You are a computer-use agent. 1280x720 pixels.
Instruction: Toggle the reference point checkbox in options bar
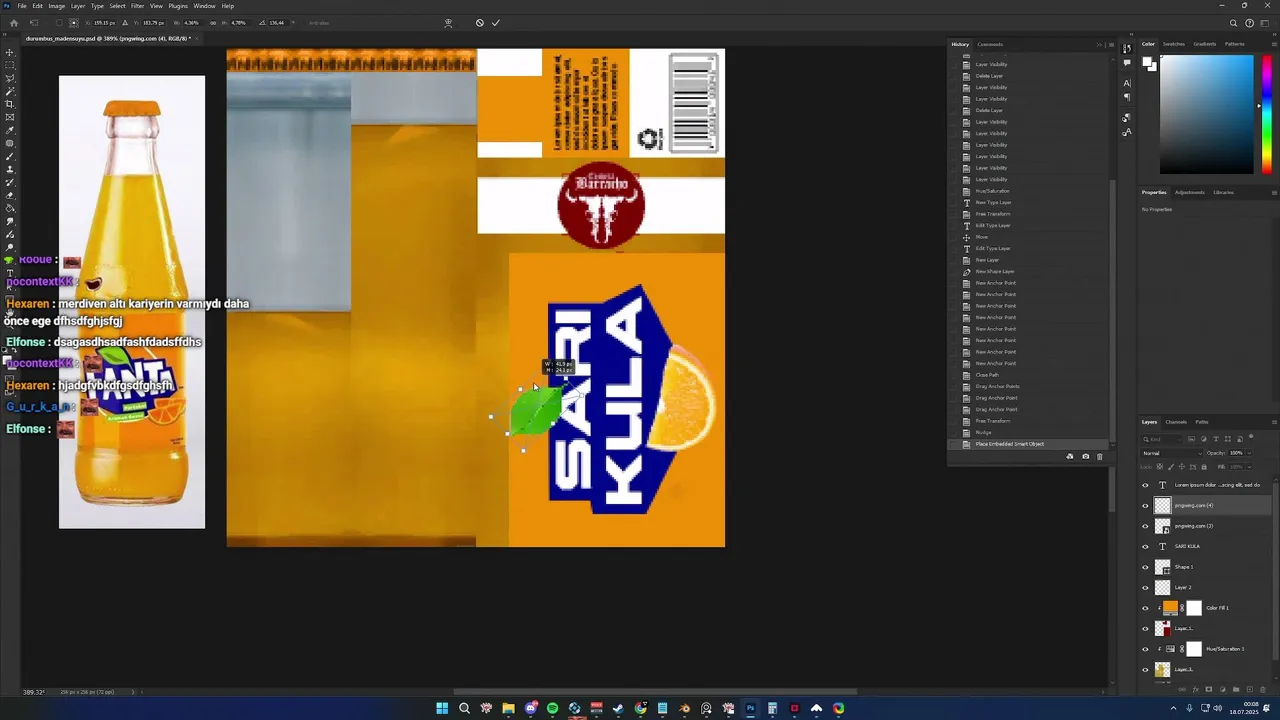[58, 22]
